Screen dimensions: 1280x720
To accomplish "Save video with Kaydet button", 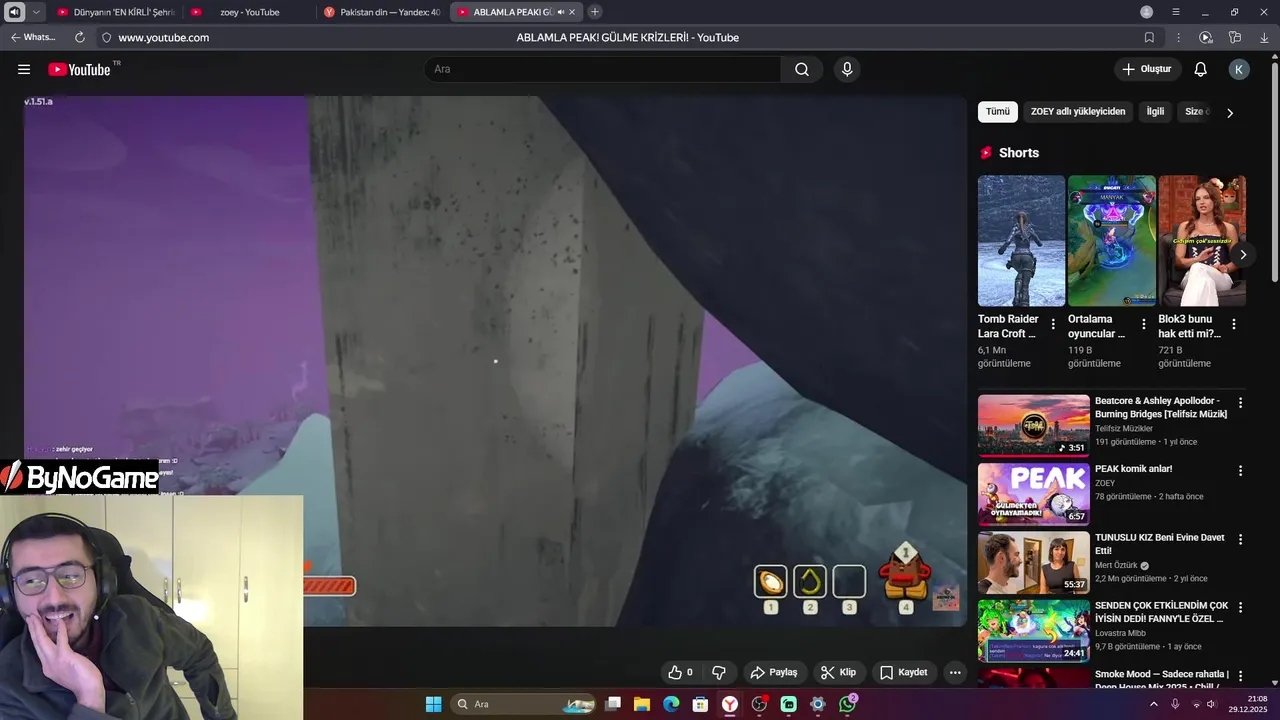I will (x=904, y=672).
